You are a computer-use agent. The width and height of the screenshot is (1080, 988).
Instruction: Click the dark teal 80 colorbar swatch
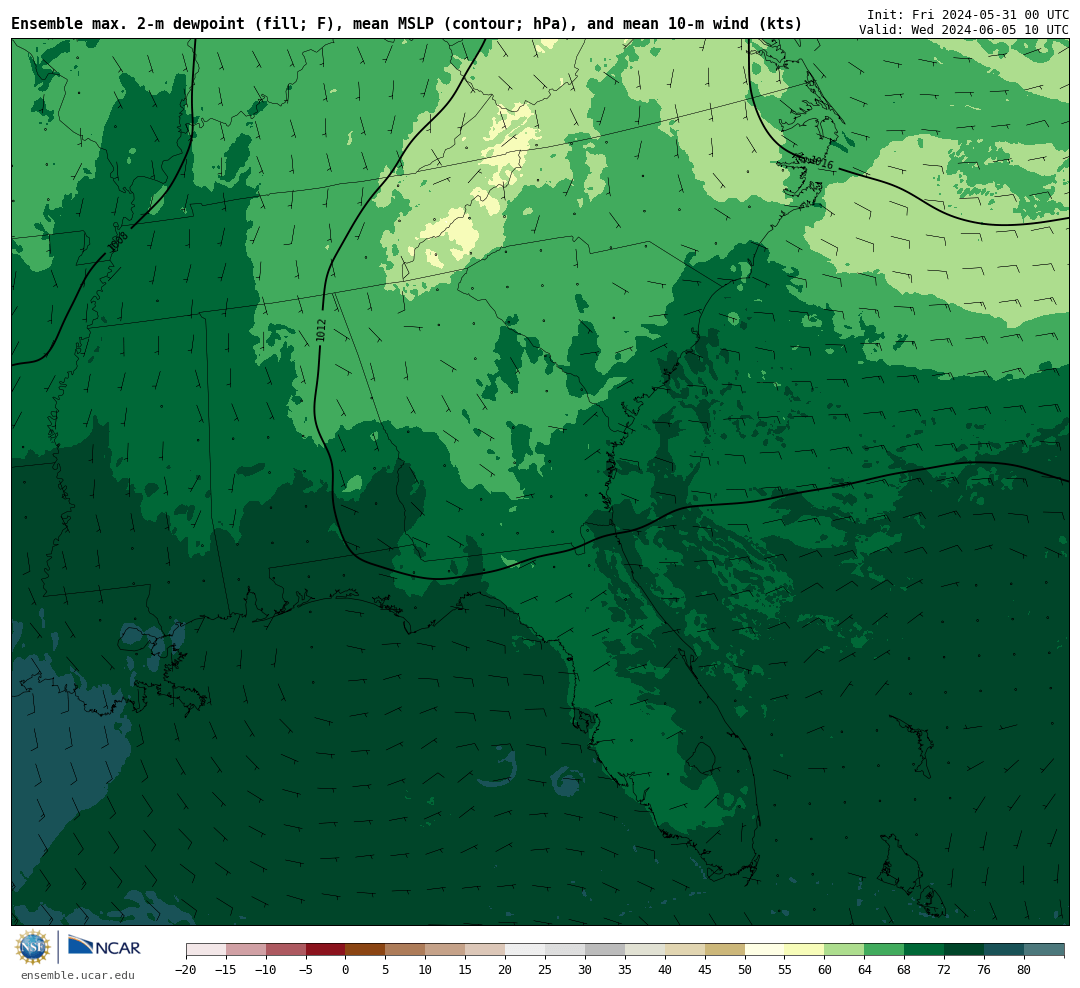[x=1044, y=950]
